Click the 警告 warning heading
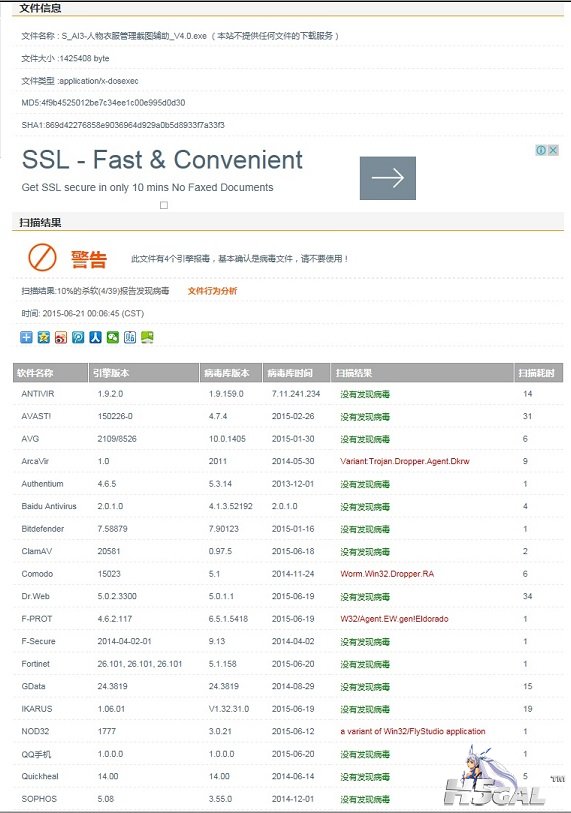The height and width of the screenshot is (813, 571). click(89, 259)
